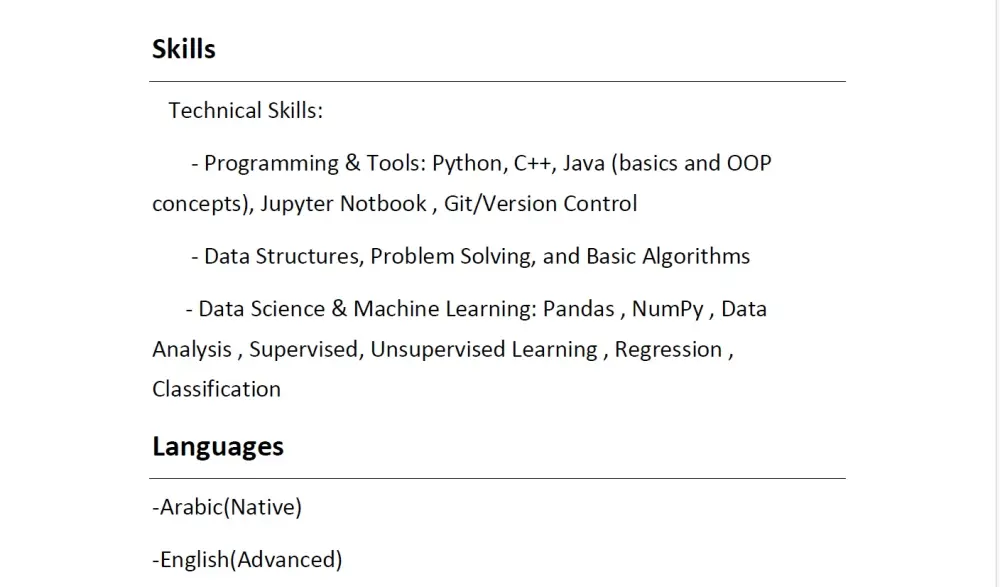The image size is (1000, 587).
Task: Click the word Jupyter
Action: tap(297, 204)
